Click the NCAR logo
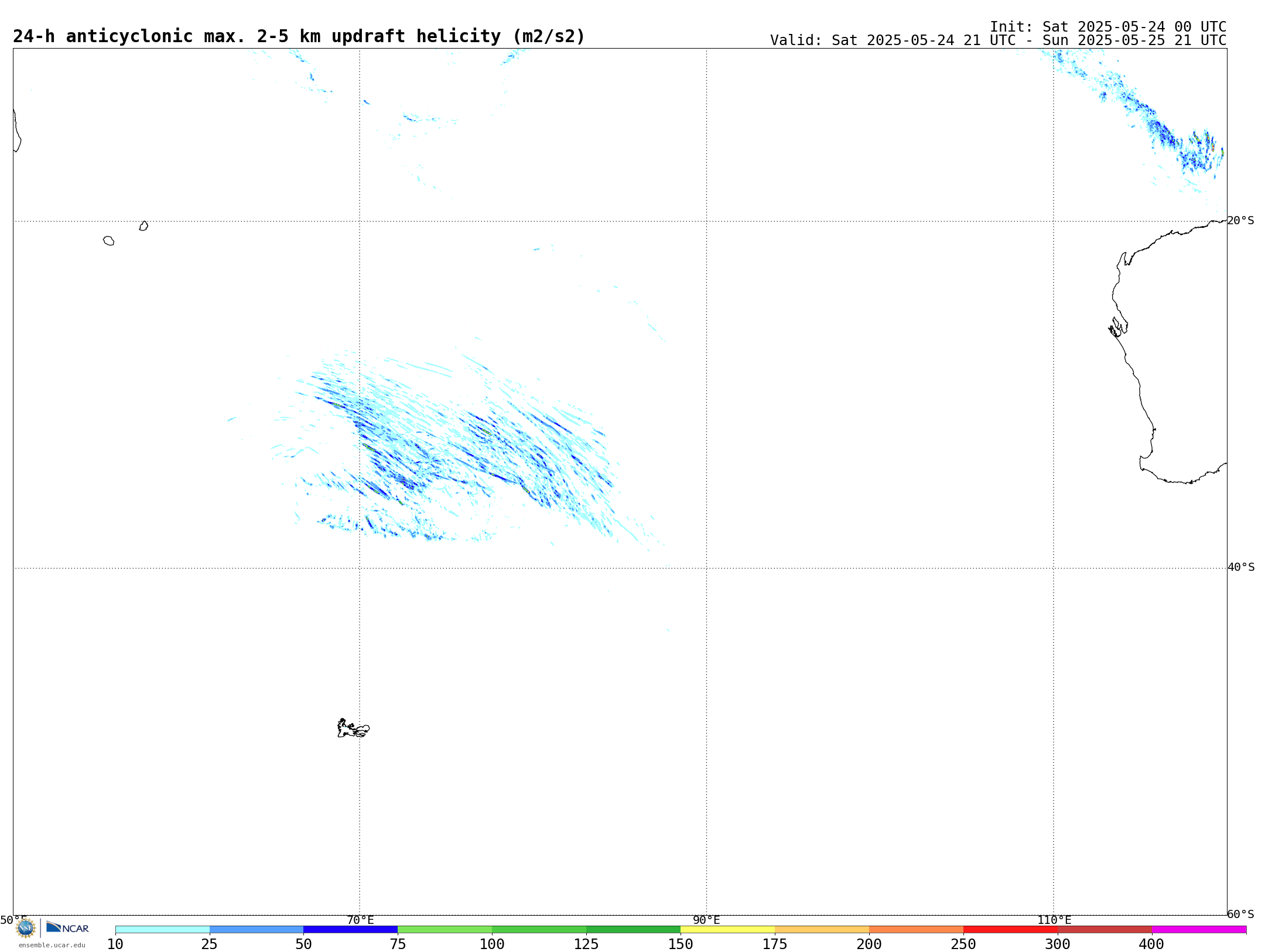Viewport: 1265px width, 952px height. (67, 928)
